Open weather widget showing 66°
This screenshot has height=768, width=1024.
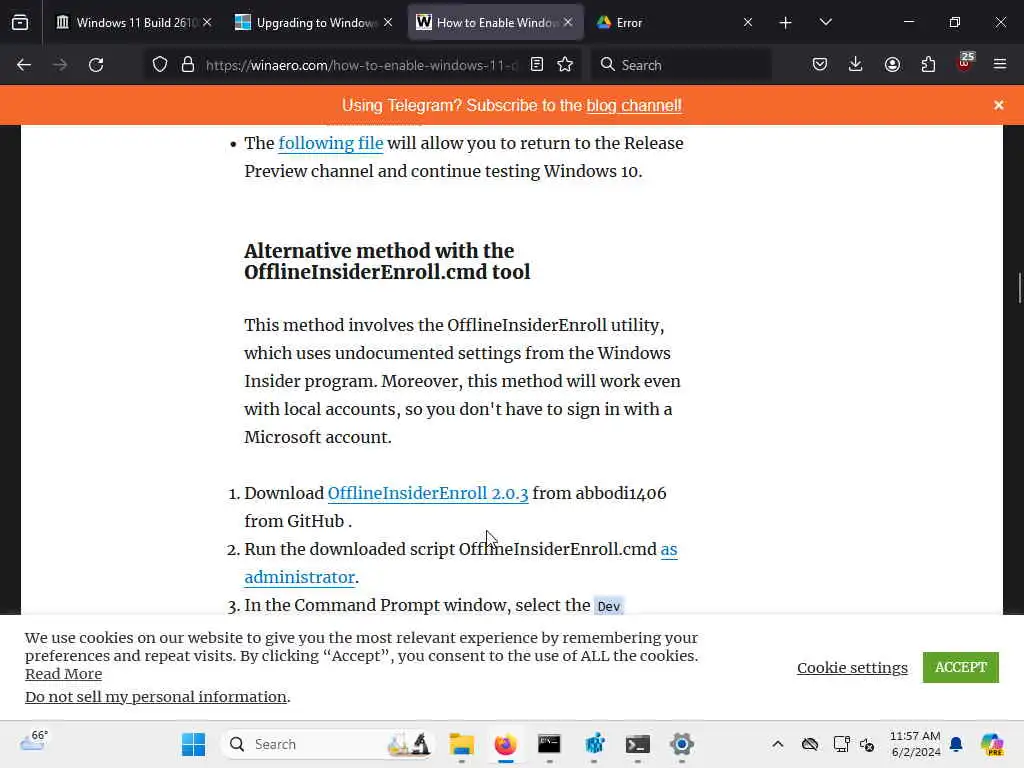(33, 741)
